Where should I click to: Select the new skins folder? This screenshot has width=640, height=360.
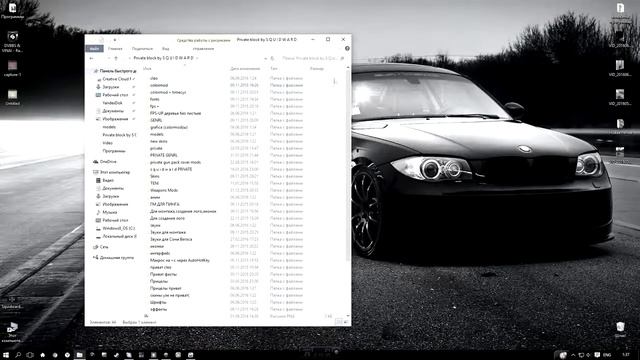click(158, 141)
